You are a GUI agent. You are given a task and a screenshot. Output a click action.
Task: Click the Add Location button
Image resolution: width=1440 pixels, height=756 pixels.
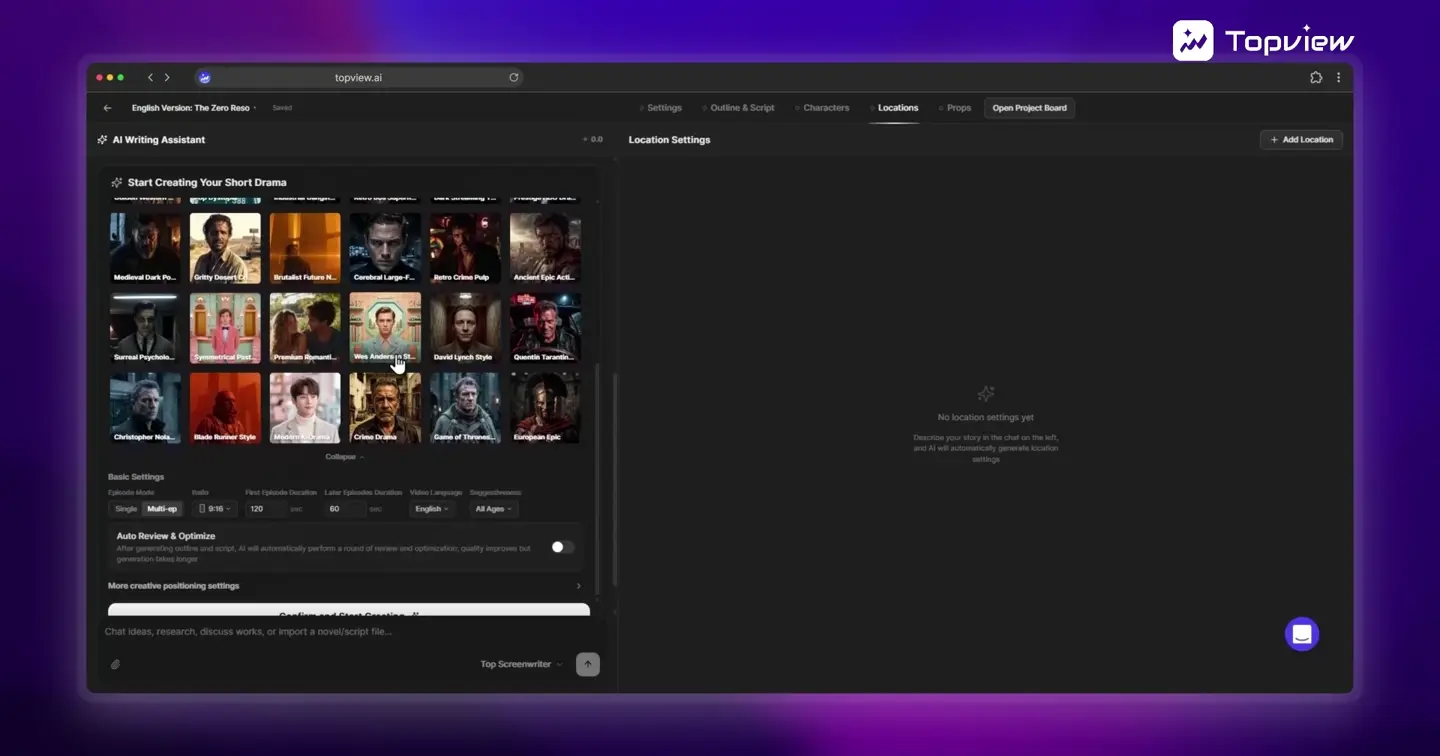coord(1301,140)
